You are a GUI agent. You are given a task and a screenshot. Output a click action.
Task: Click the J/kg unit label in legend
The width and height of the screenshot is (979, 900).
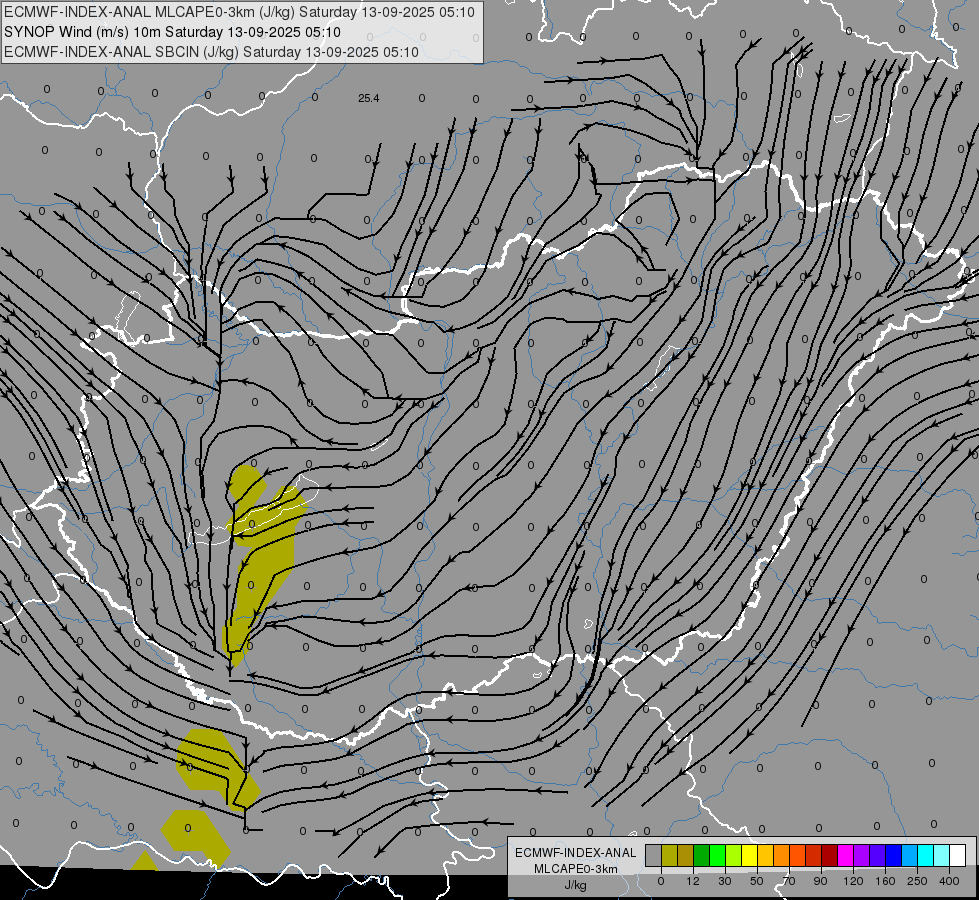pyautogui.click(x=576, y=885)
